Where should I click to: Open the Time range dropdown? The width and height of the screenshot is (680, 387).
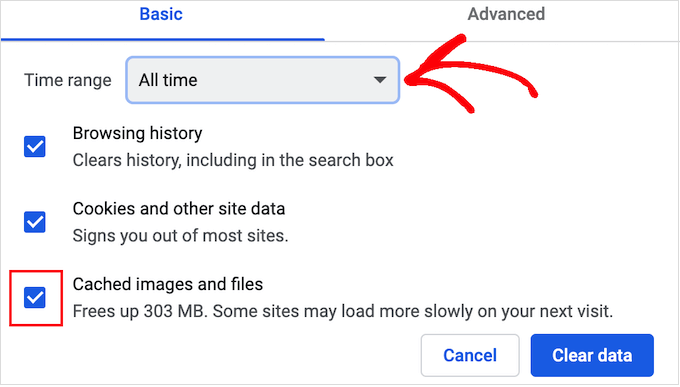click(262, 80)
